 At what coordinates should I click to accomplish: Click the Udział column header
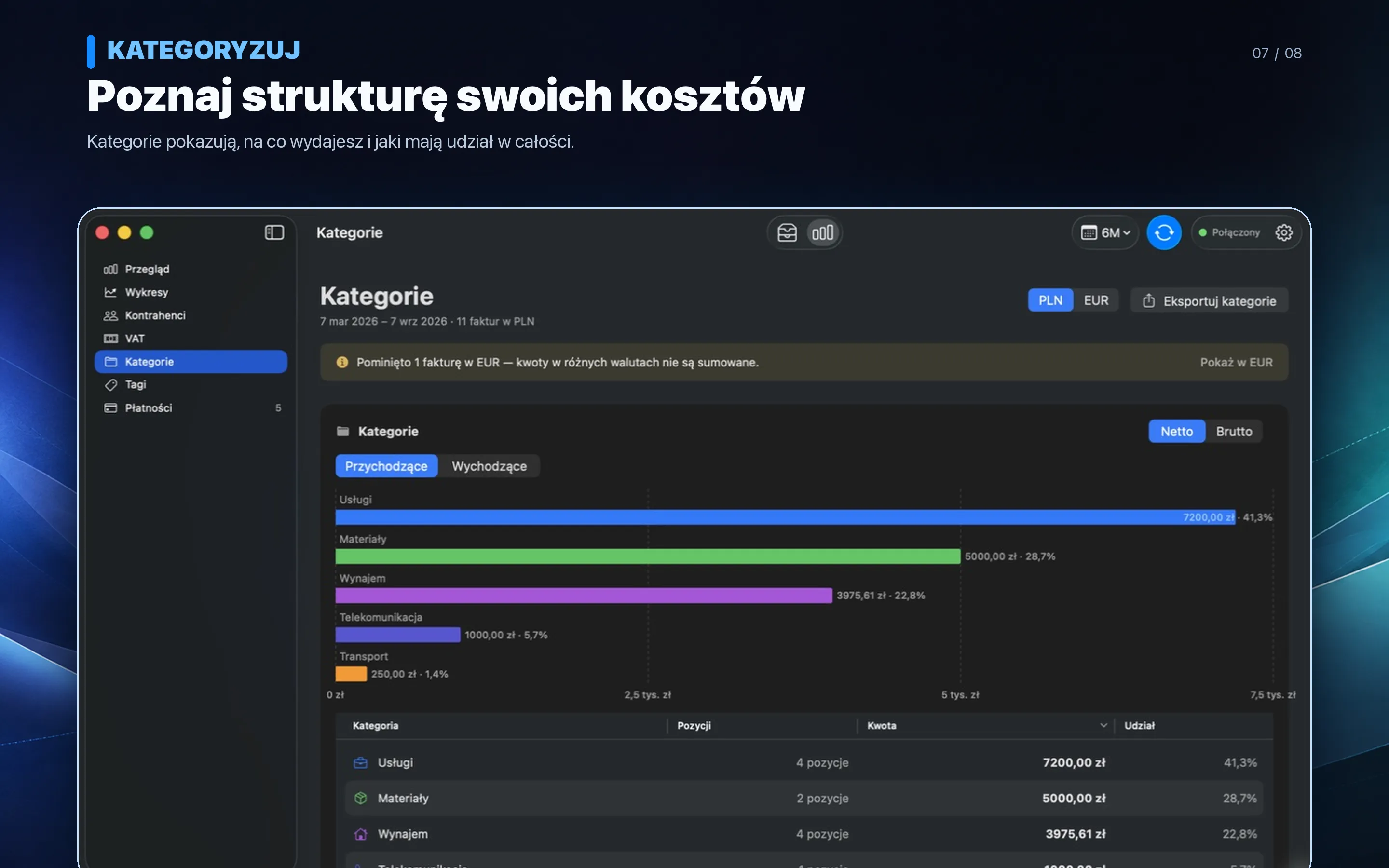[x=1139, y=726]
